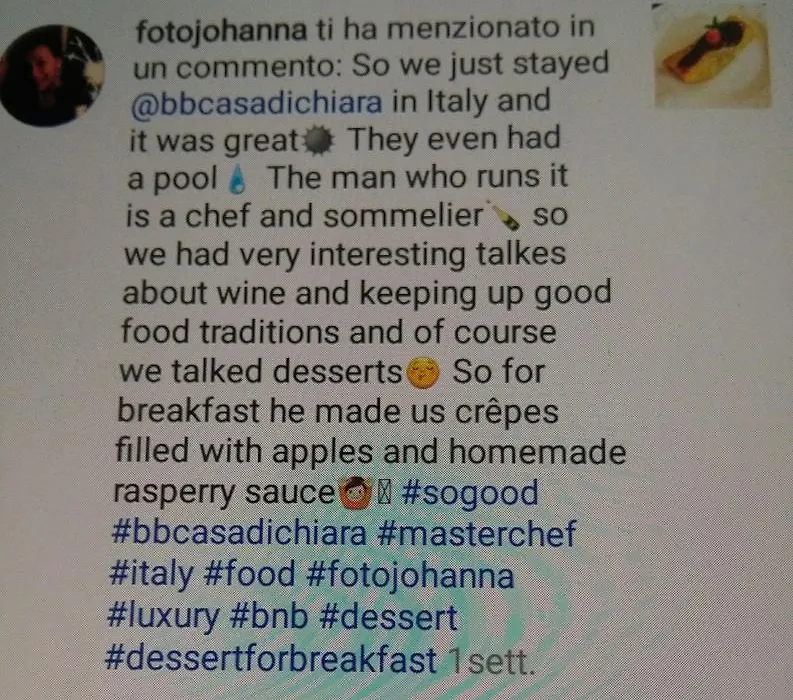Tap the #sogood hashtag
Image resolution: width=793 pixels, height=700 pixels.
pos(469,493)
